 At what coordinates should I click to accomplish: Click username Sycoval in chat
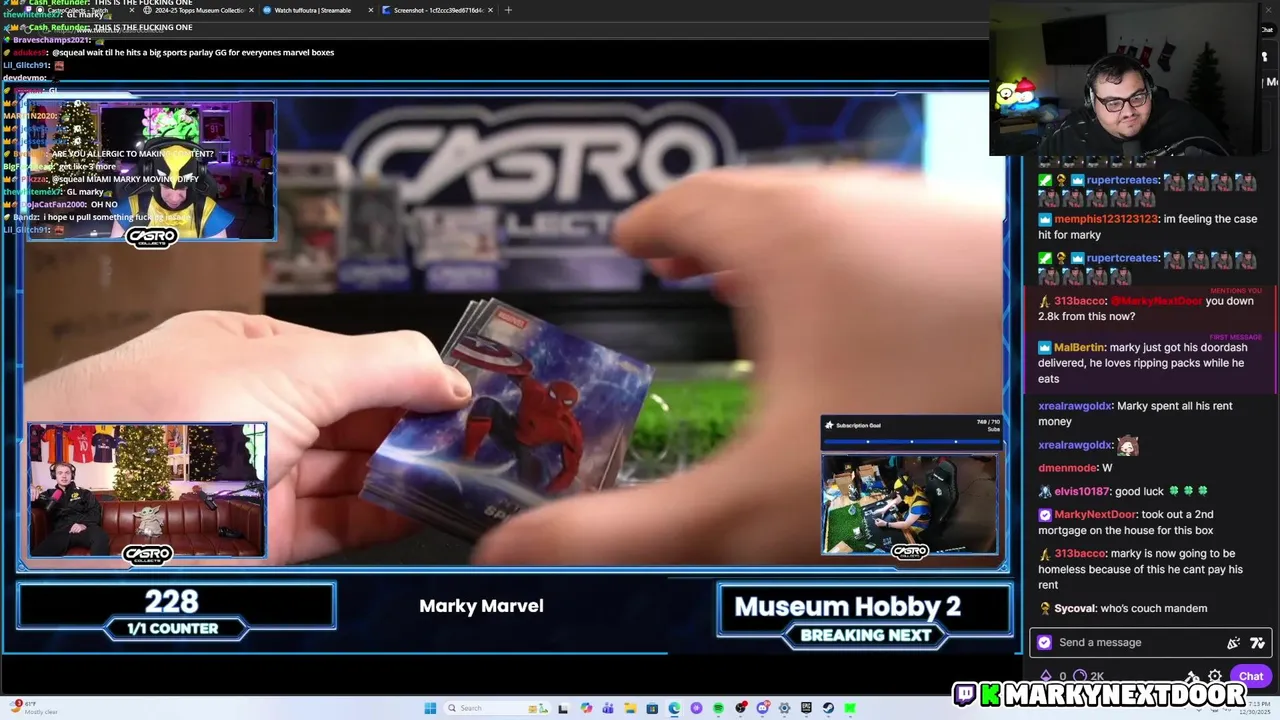pyautogui.click(x=1074, y=608)
